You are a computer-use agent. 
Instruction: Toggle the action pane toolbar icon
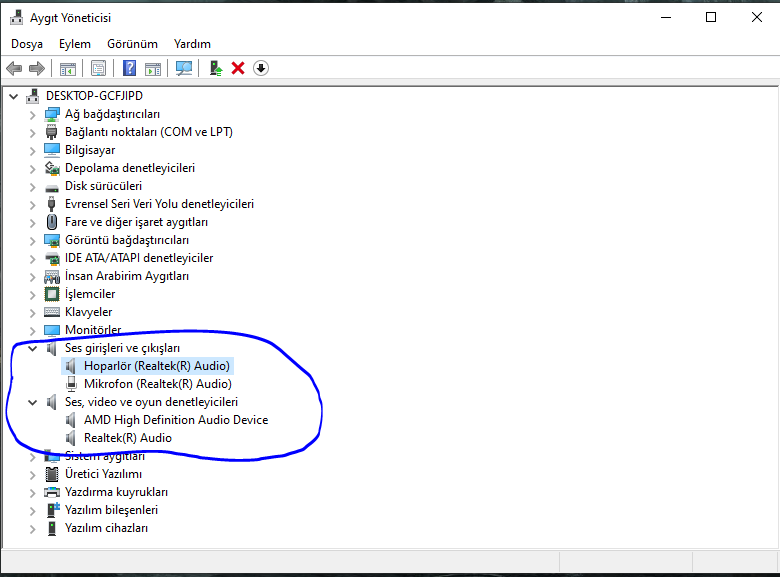(153, 69)
